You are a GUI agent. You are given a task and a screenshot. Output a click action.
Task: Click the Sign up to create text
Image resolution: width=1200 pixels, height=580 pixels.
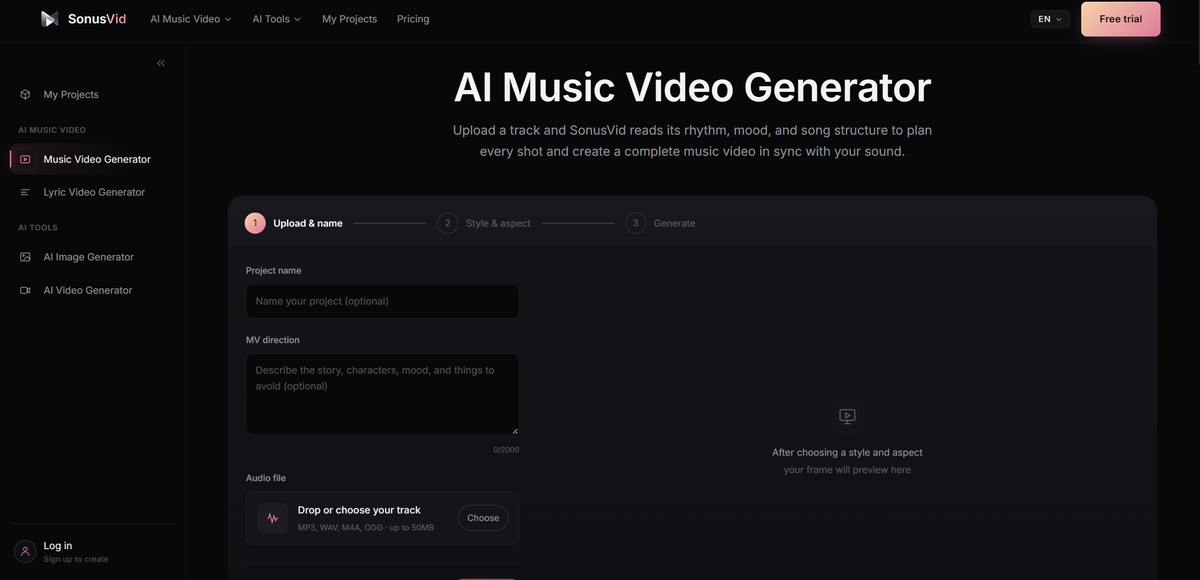(76, 559)
